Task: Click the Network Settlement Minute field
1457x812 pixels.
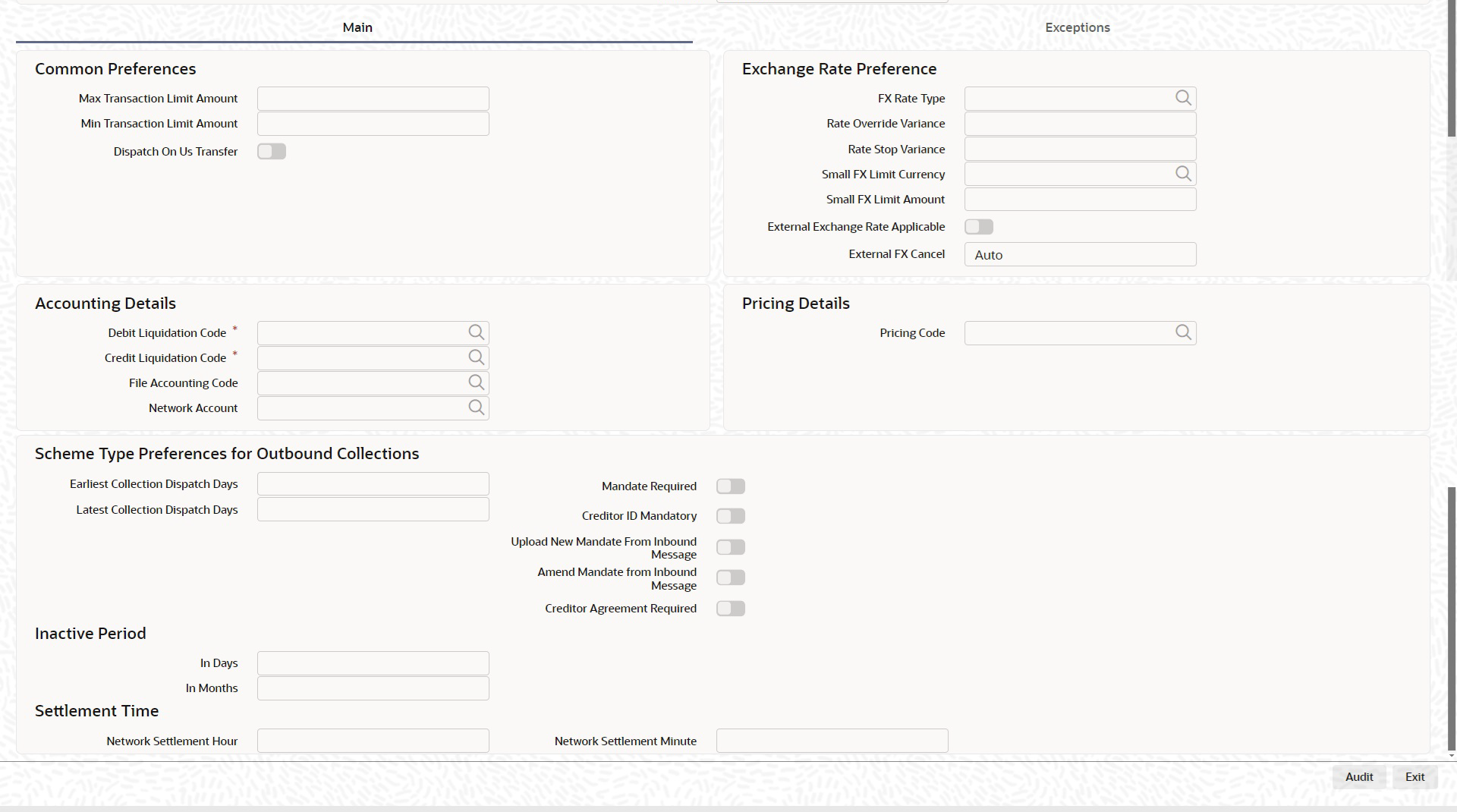Action: point(832,741)
